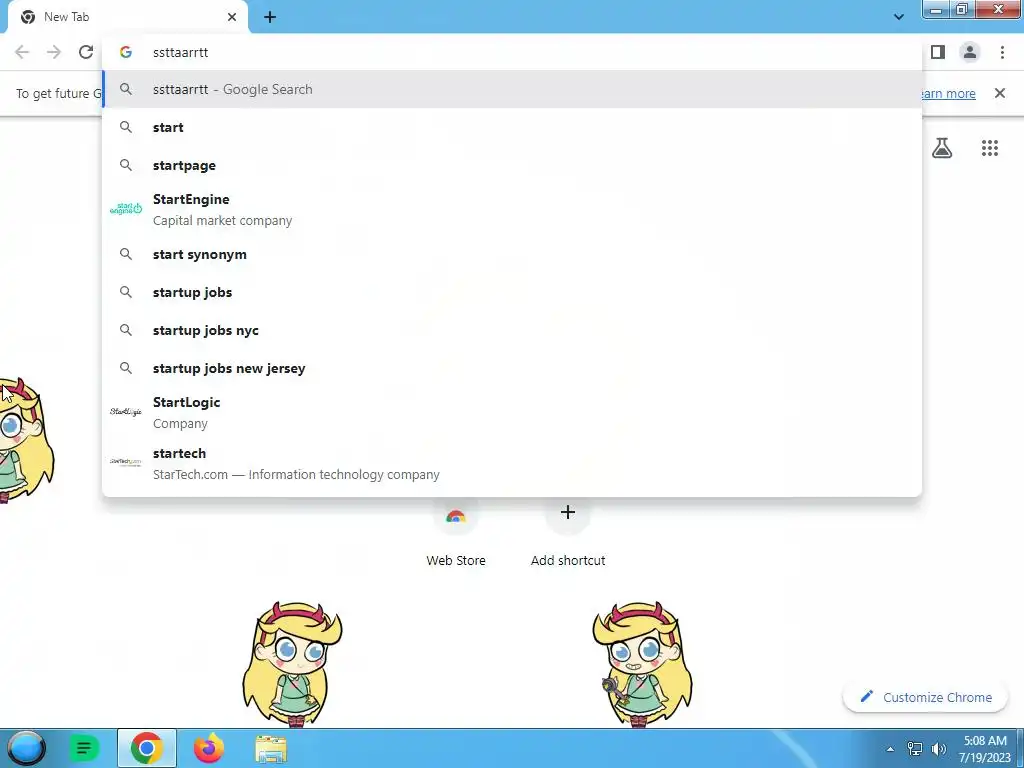Pick the startech StarTech.com suggestion
The height and width of the screenshot is (768, 1024).
click(x=512, y=463)
